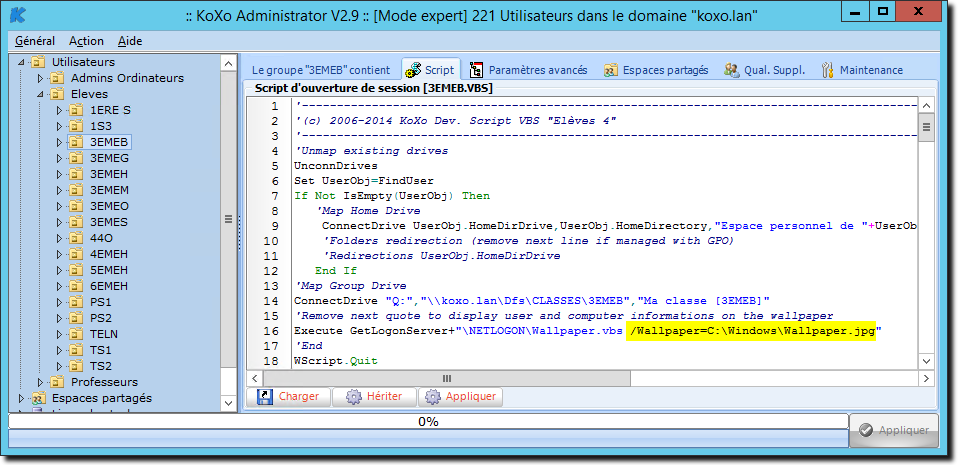Expand the 1ERE S node arrow
This screenshot has height=465, width=958.
[60, 110]
